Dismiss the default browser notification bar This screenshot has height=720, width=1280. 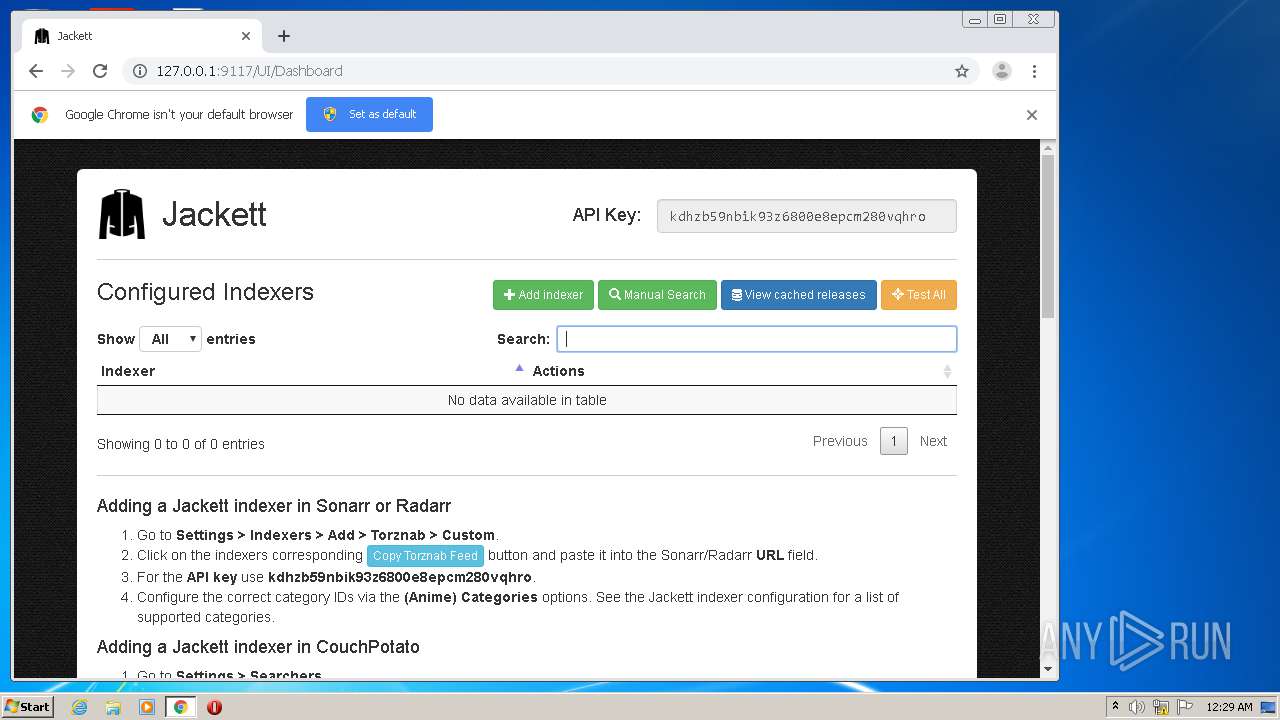tap(1032, 115)
